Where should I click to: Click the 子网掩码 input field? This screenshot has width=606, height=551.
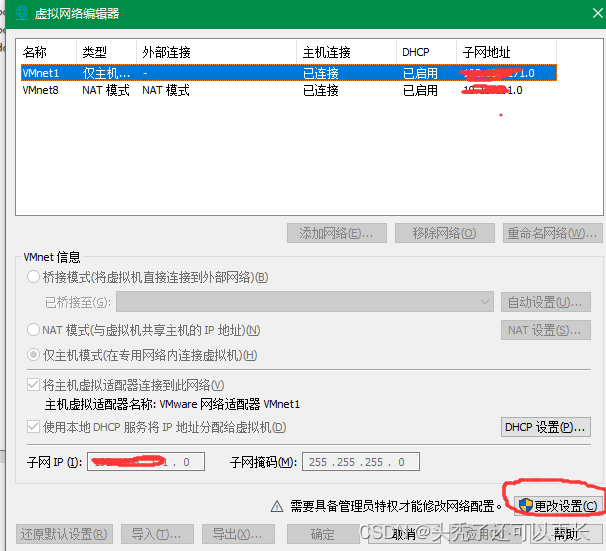pyautogui.click(x=361, y=462)
